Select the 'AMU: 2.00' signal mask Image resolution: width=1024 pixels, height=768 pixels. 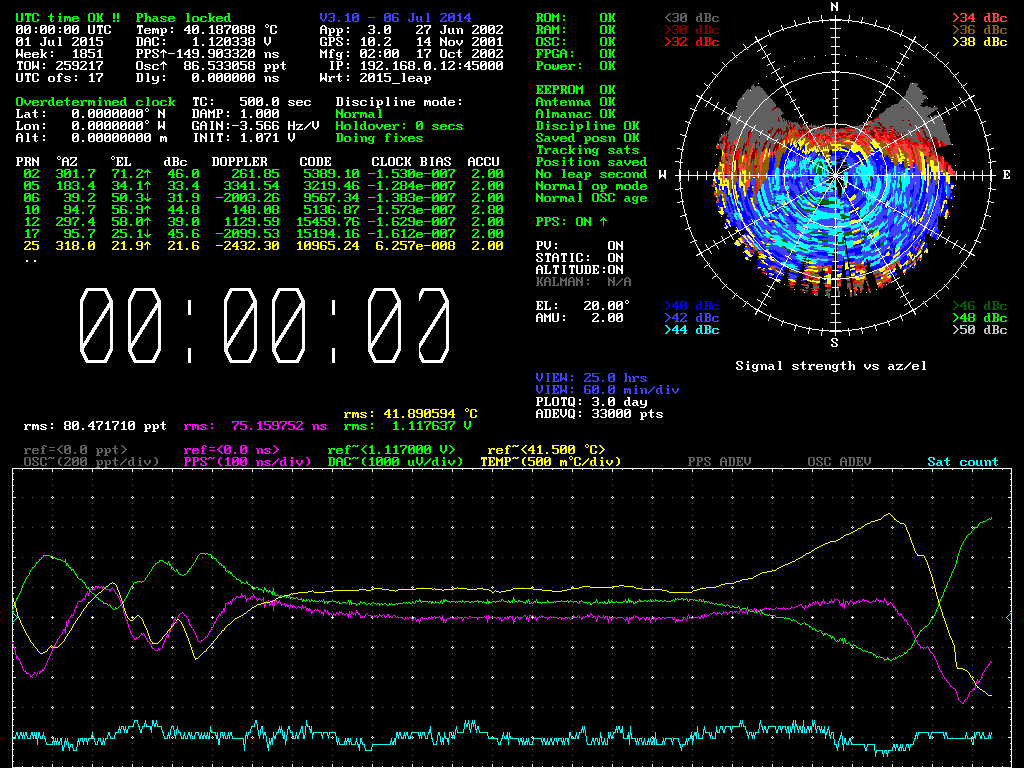[579, 317]
